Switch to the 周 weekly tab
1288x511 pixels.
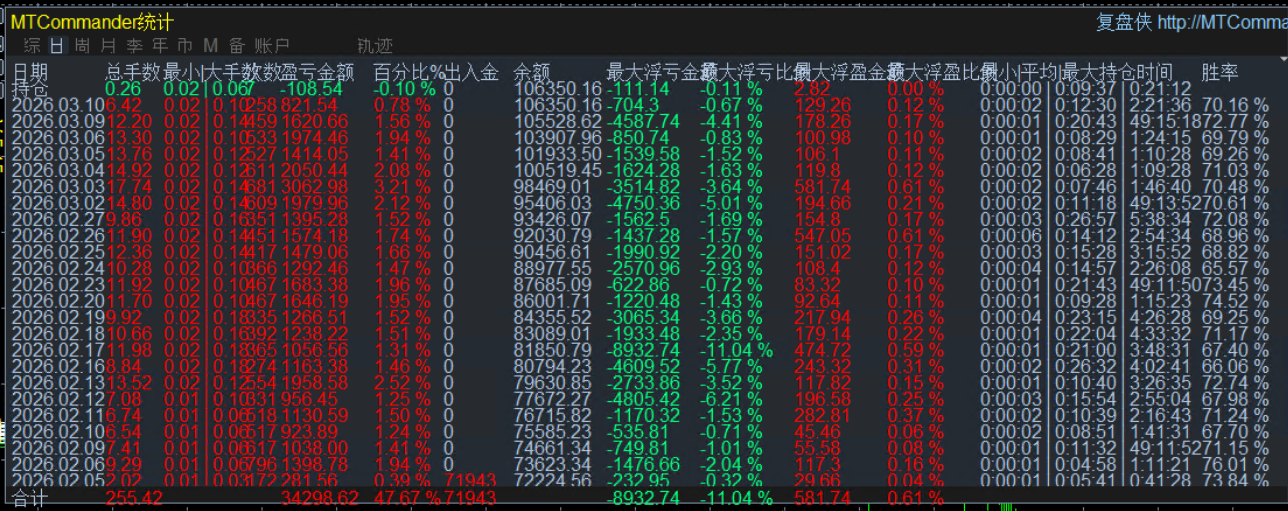click(x=82, y=45)
